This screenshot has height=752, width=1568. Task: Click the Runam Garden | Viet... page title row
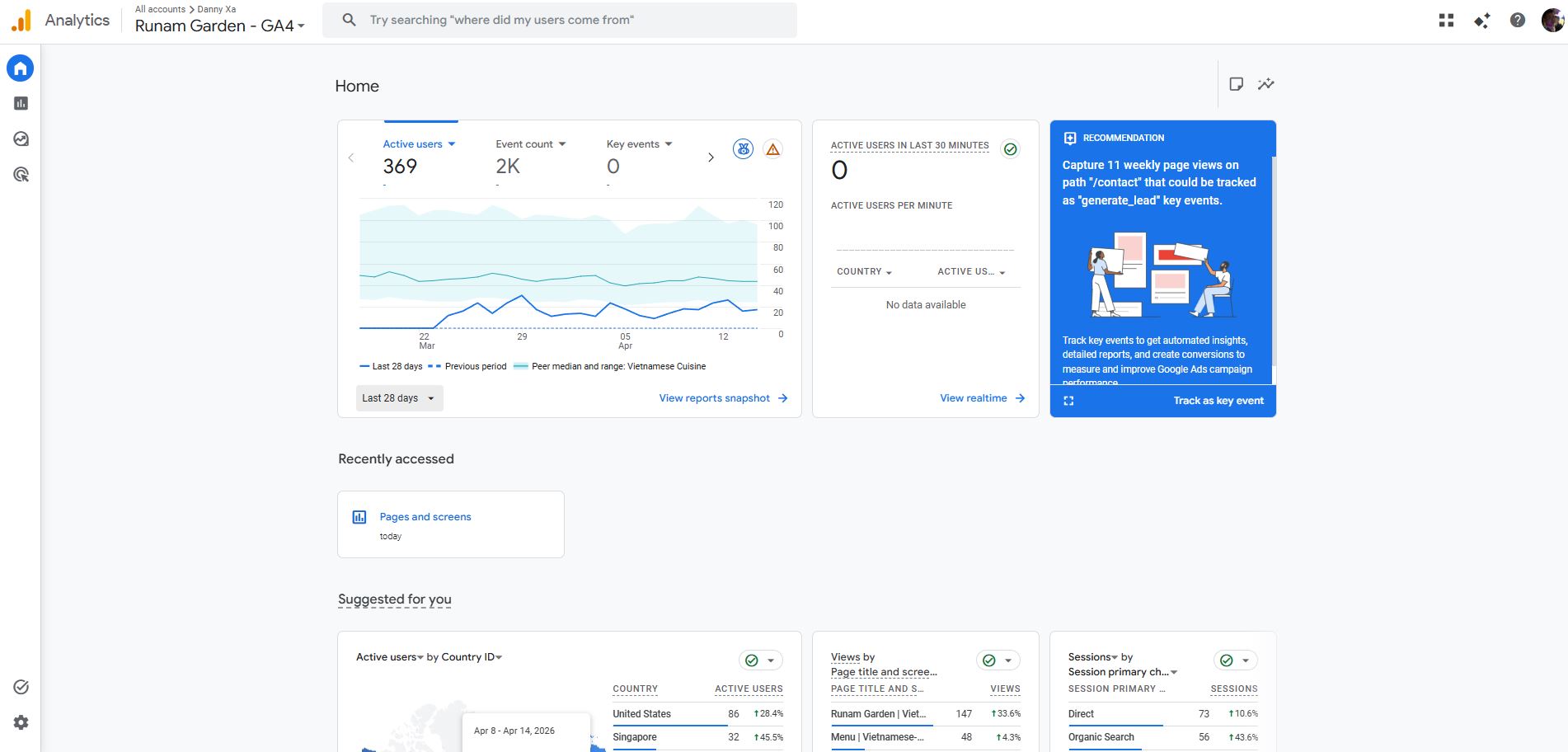925,714
